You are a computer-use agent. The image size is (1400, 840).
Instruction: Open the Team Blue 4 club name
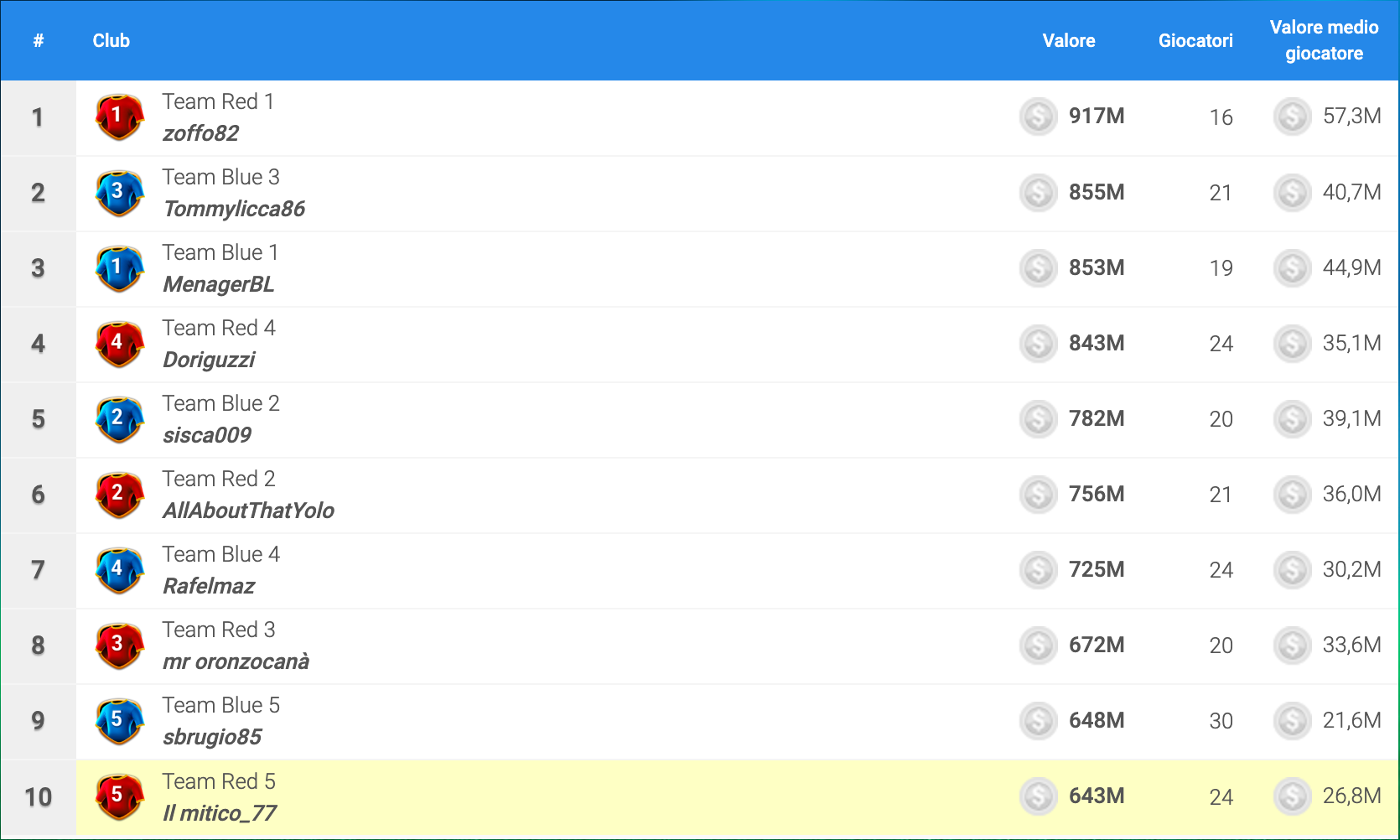coord(220,554)
